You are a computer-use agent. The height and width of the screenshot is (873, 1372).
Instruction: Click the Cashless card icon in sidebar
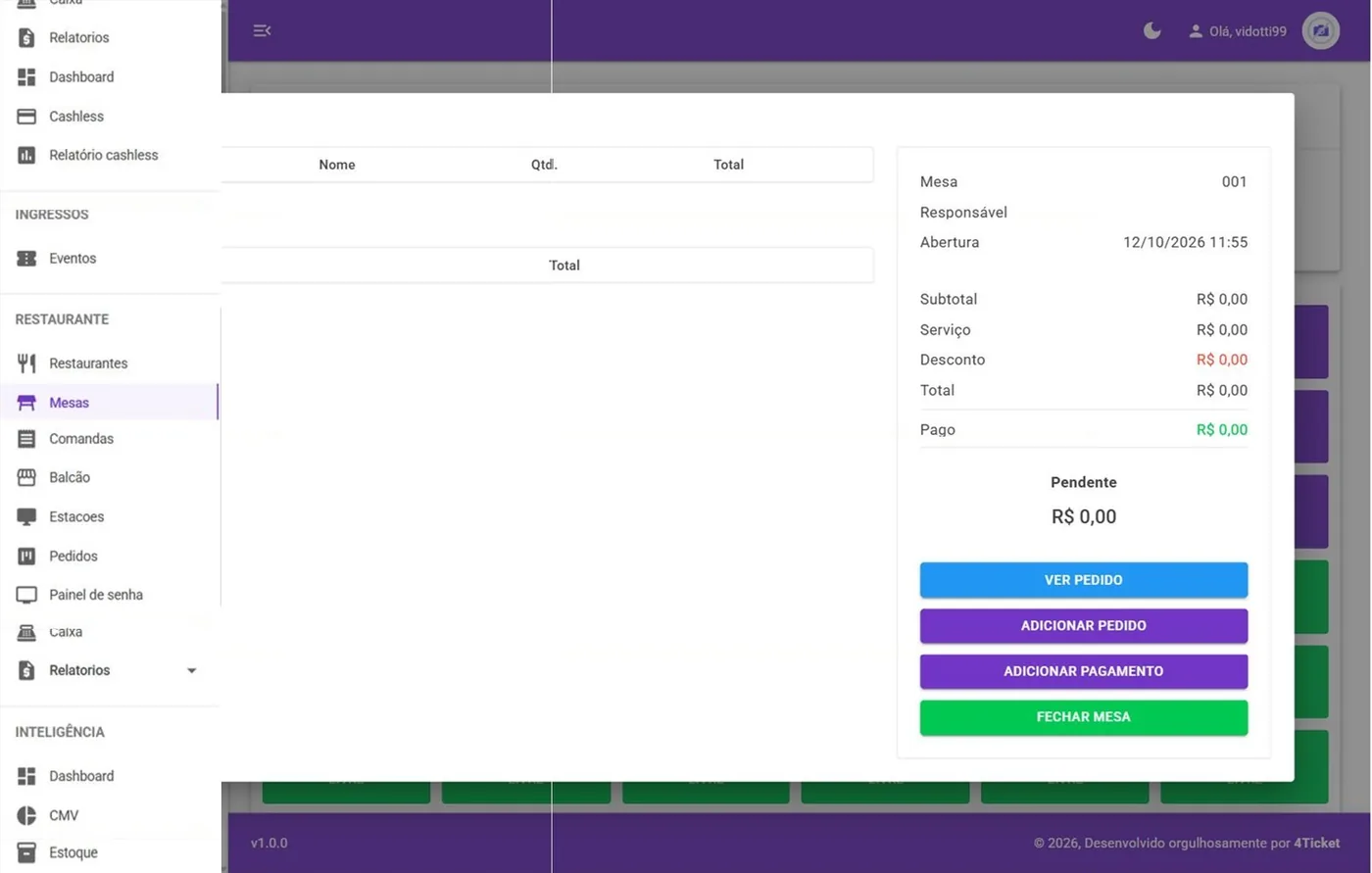26,116
